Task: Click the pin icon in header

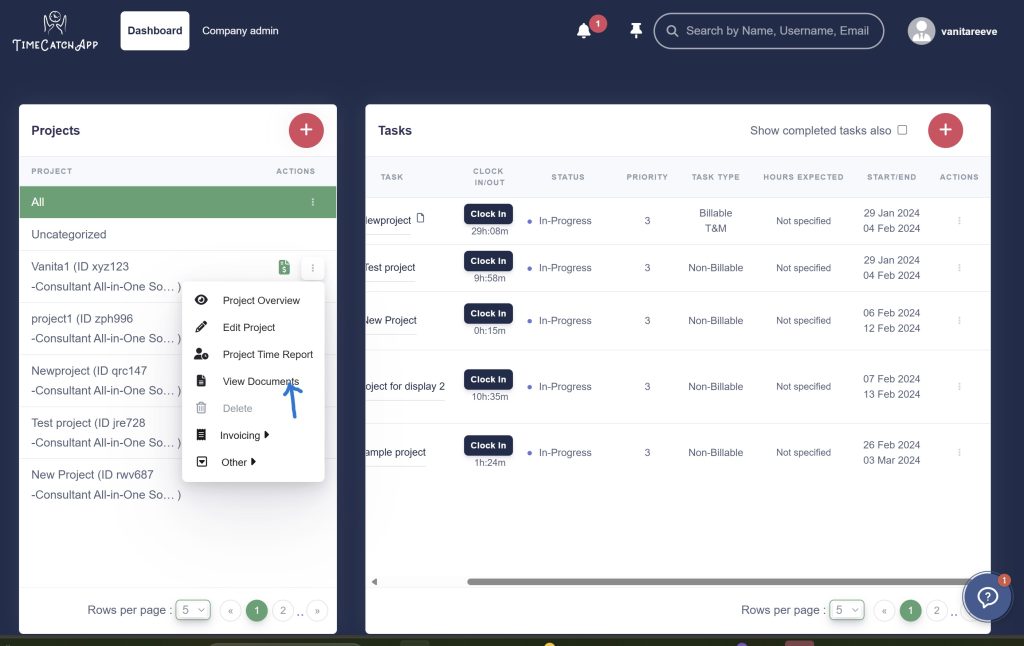Action: tap(636, 31)
